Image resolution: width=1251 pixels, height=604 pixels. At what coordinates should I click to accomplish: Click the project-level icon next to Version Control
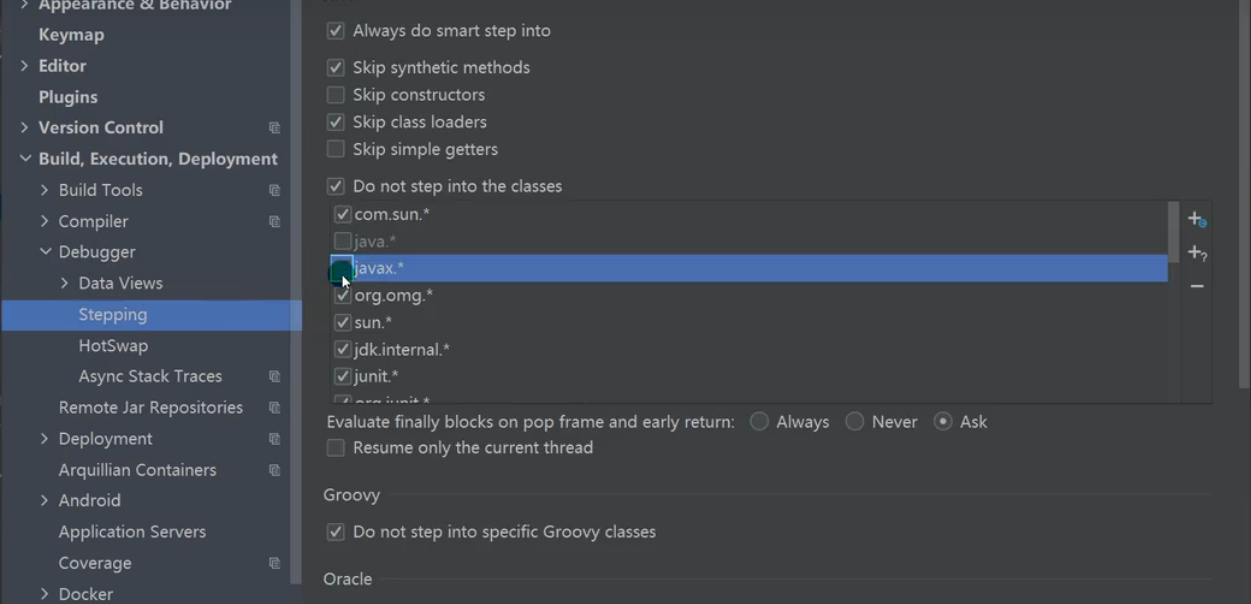(274, 128)
